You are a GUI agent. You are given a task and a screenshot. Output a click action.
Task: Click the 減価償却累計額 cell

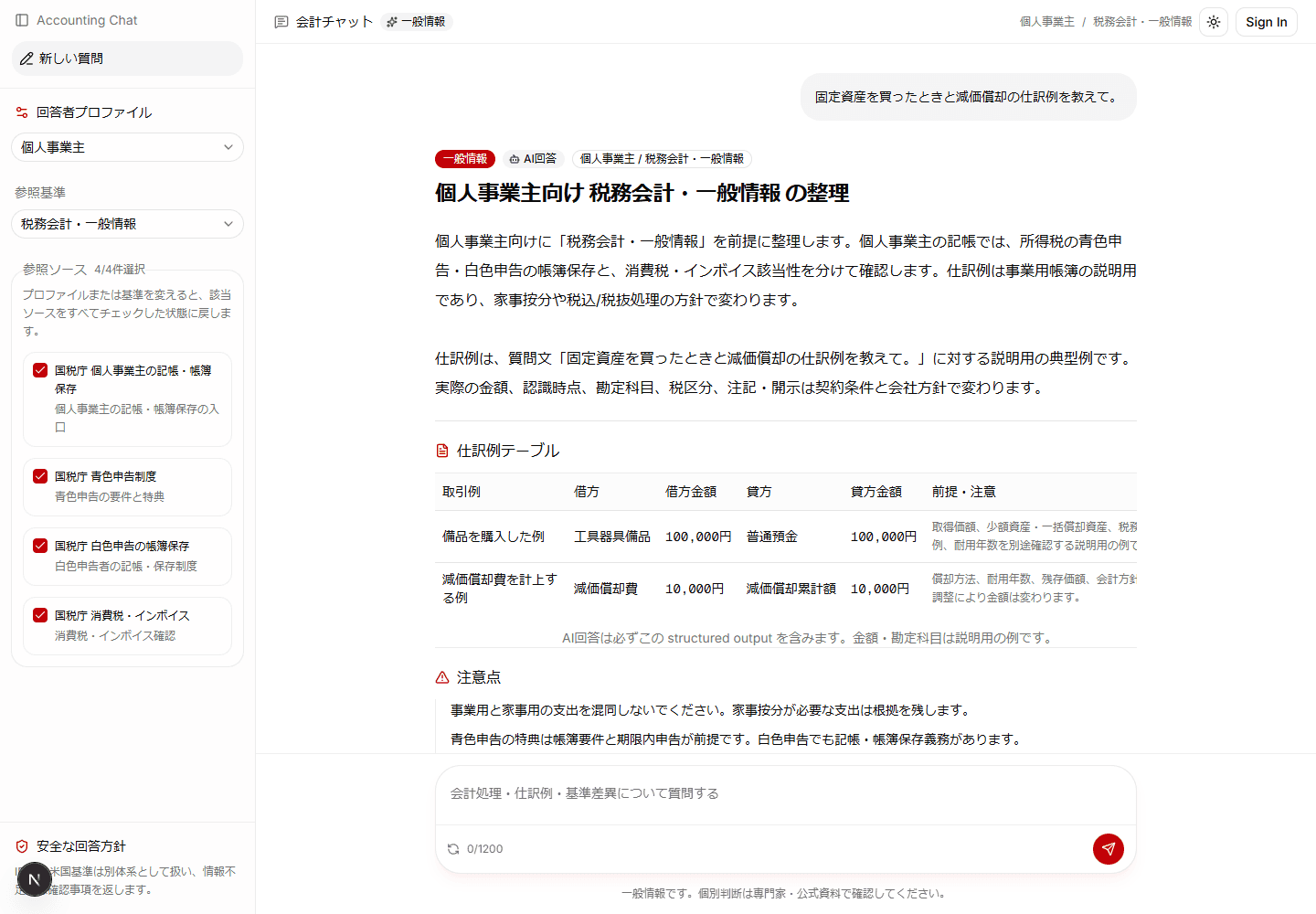[x=791, y=589]
